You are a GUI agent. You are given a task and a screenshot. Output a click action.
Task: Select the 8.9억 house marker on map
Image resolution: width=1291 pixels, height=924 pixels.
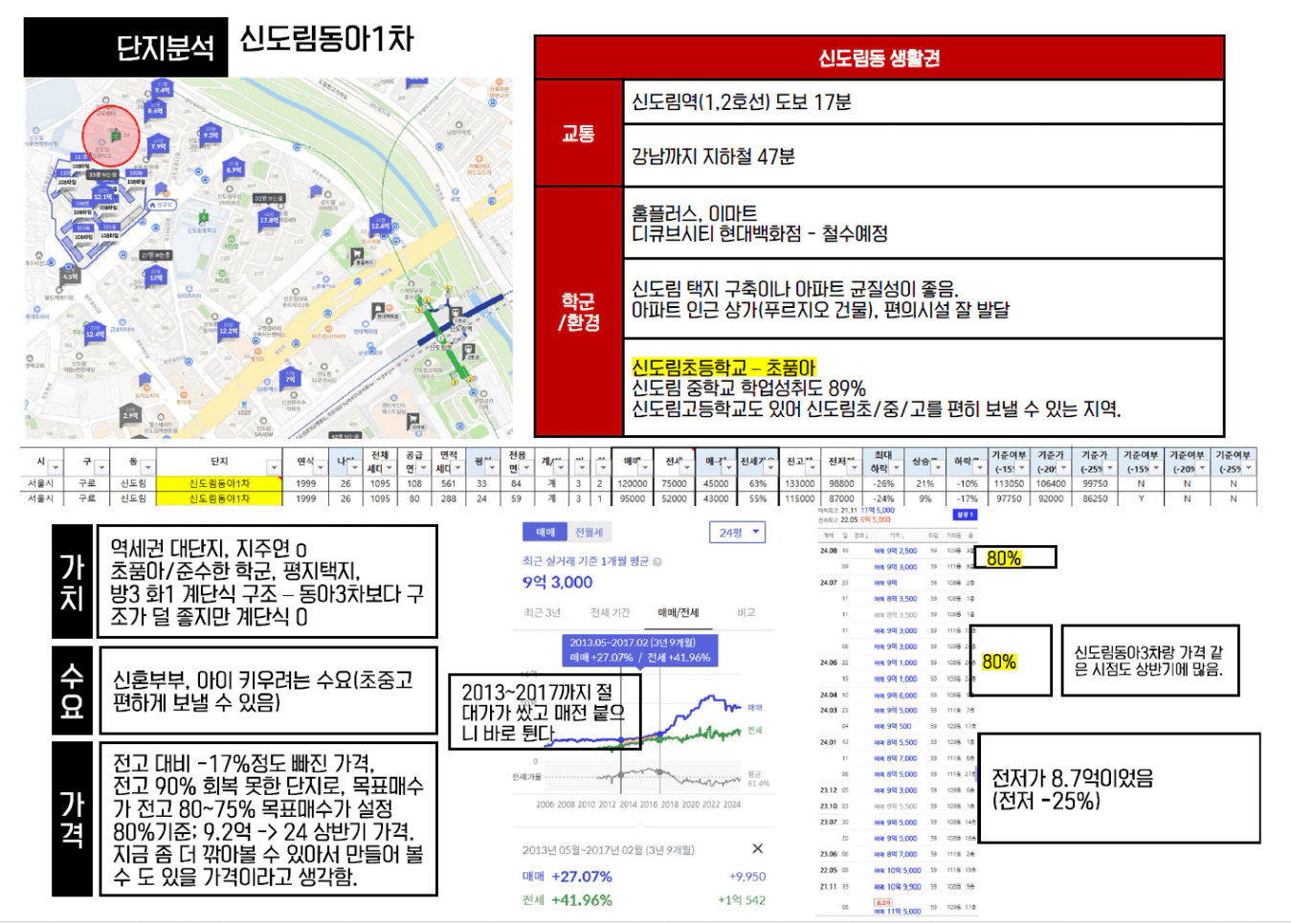click(233, 168)
